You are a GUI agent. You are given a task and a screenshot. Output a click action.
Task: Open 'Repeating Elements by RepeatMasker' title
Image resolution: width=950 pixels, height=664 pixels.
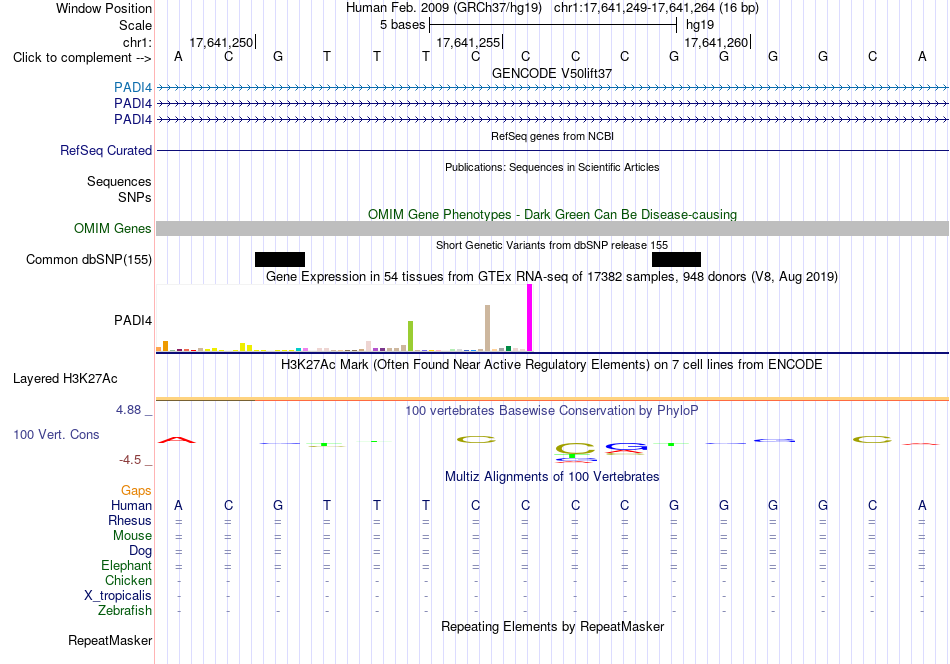[552, 627]
